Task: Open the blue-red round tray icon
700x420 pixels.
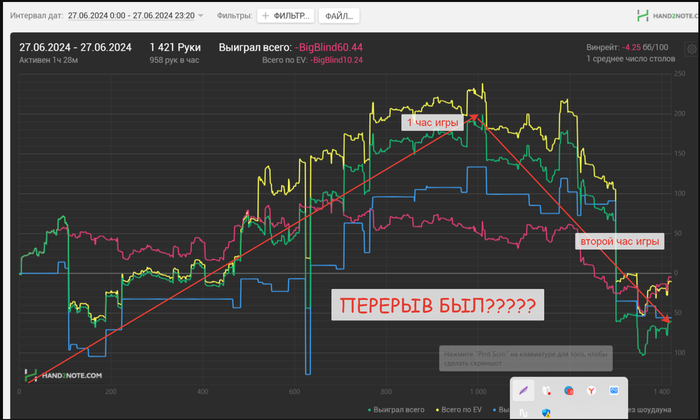Action: pyautogui.click(x=569, y=391)
